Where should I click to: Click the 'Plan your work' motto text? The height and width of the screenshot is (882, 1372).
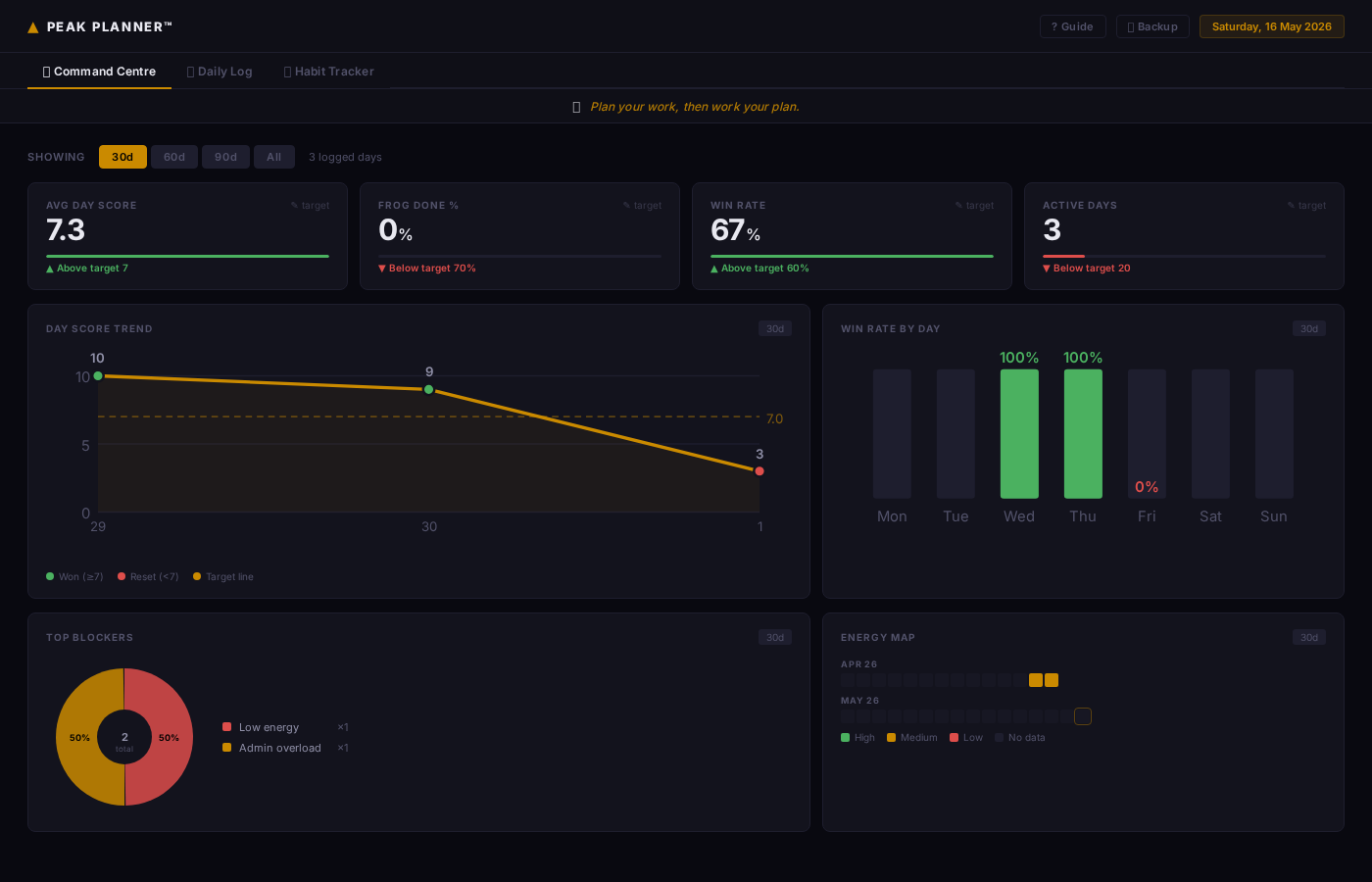695,107
